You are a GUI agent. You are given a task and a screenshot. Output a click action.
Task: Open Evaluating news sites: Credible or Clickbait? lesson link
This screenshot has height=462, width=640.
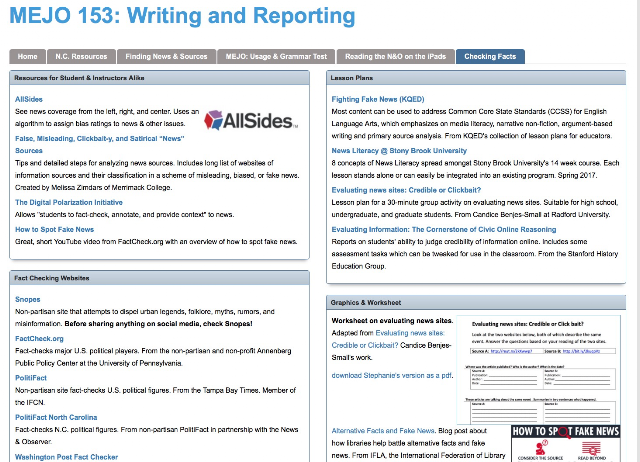coord(406,190)
